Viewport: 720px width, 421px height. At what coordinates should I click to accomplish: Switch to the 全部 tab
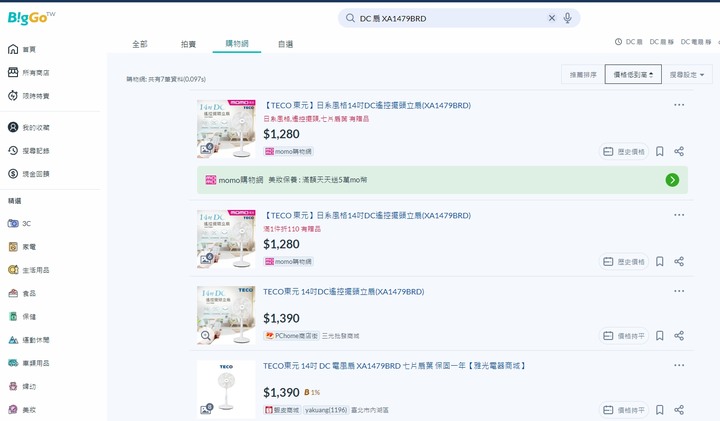140,44
